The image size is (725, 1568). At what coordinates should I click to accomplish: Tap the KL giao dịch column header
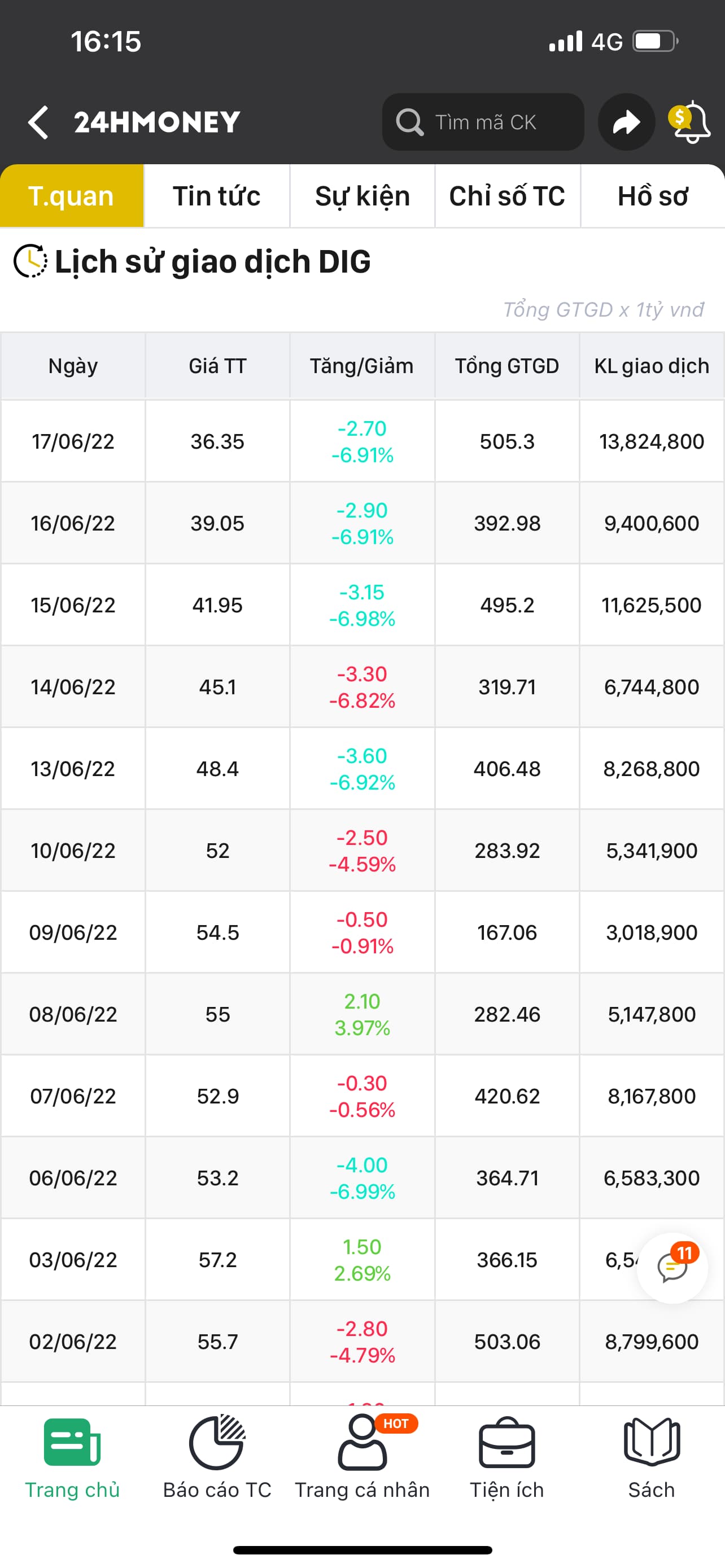[x=652, y=366]
